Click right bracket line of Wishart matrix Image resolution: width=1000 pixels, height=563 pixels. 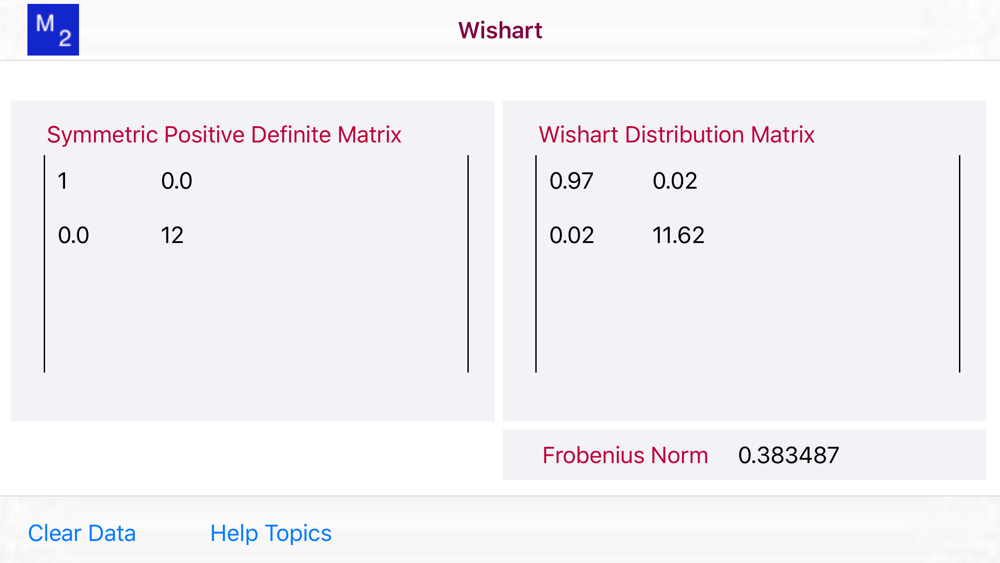[959, 264]
